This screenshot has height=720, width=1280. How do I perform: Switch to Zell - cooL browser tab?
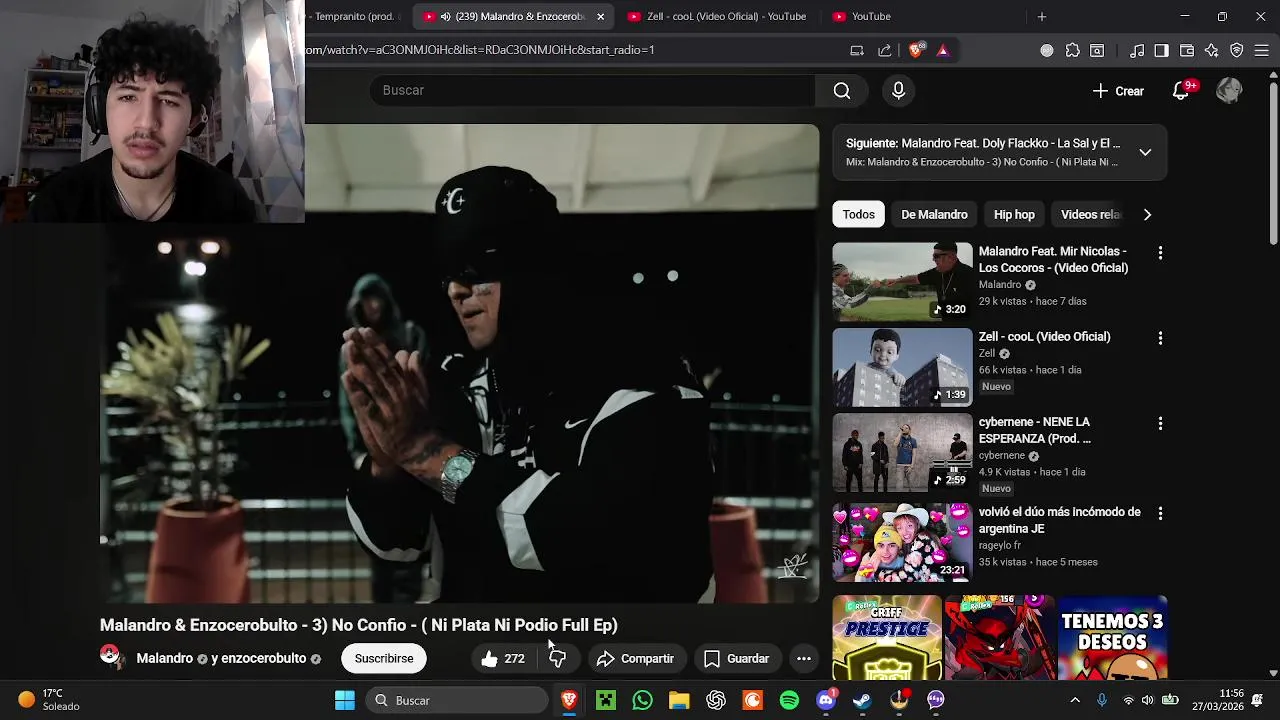(716, 17)
